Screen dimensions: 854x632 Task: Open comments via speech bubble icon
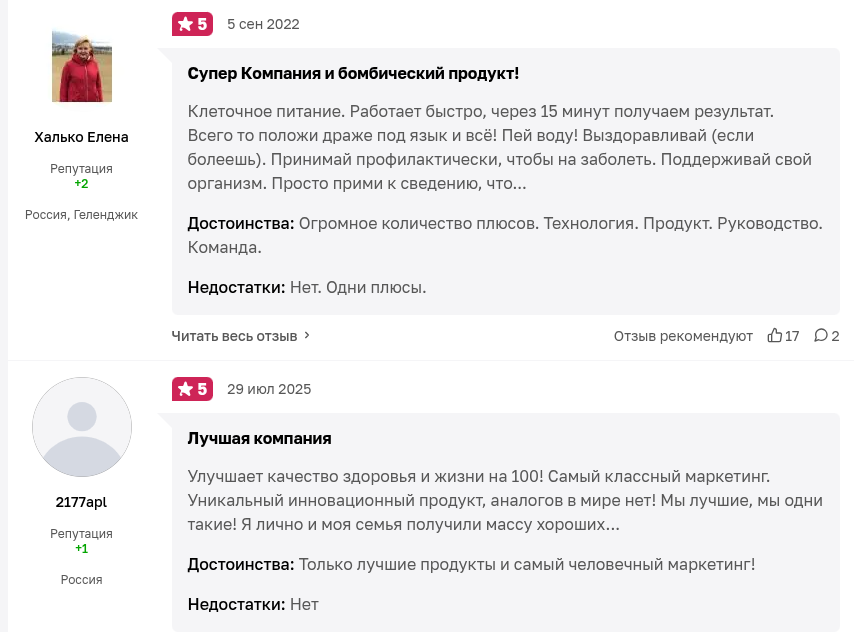point(821,336)
